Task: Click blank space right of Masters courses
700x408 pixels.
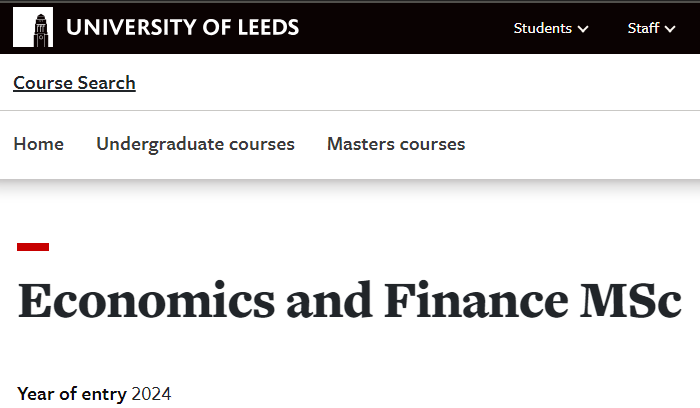Action: coord(580,144)
